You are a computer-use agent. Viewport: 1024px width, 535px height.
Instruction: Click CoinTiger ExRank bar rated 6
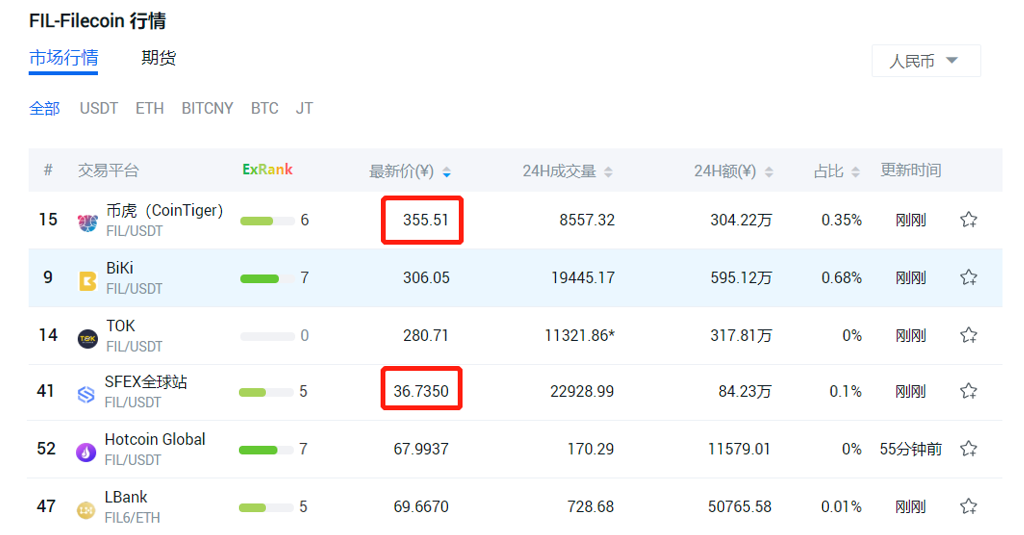(267, 221)
